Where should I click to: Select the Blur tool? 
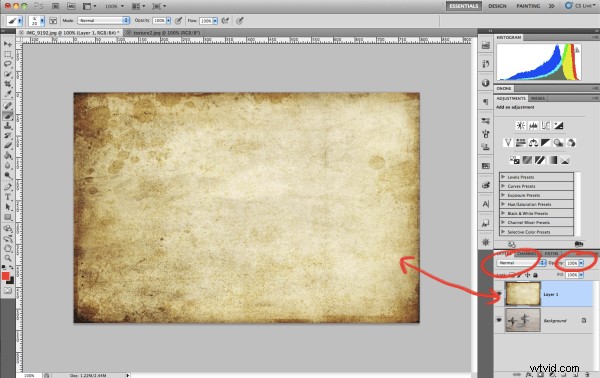(8, 165)
